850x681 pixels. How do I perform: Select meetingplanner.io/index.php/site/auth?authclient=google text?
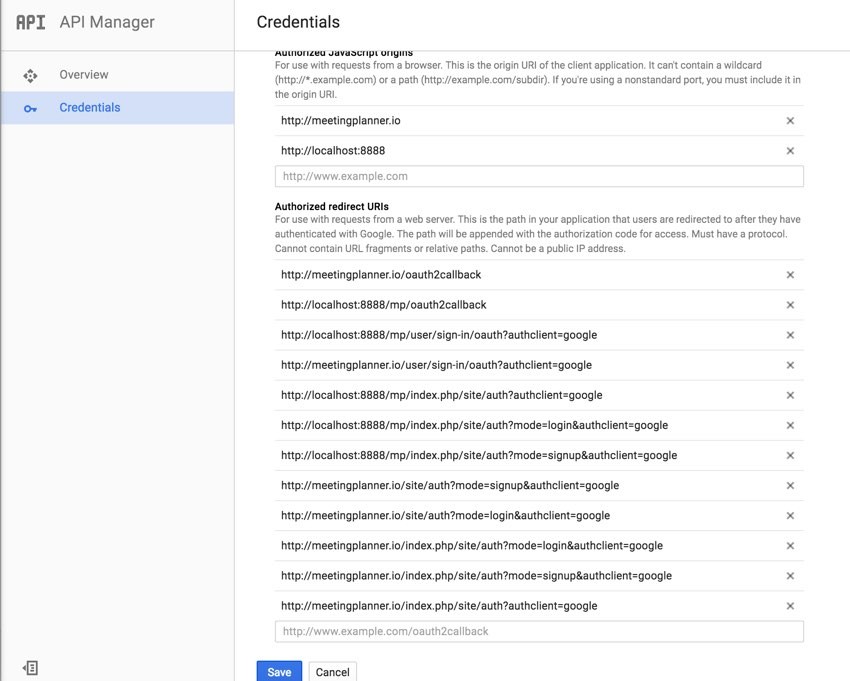click(439, 606)
